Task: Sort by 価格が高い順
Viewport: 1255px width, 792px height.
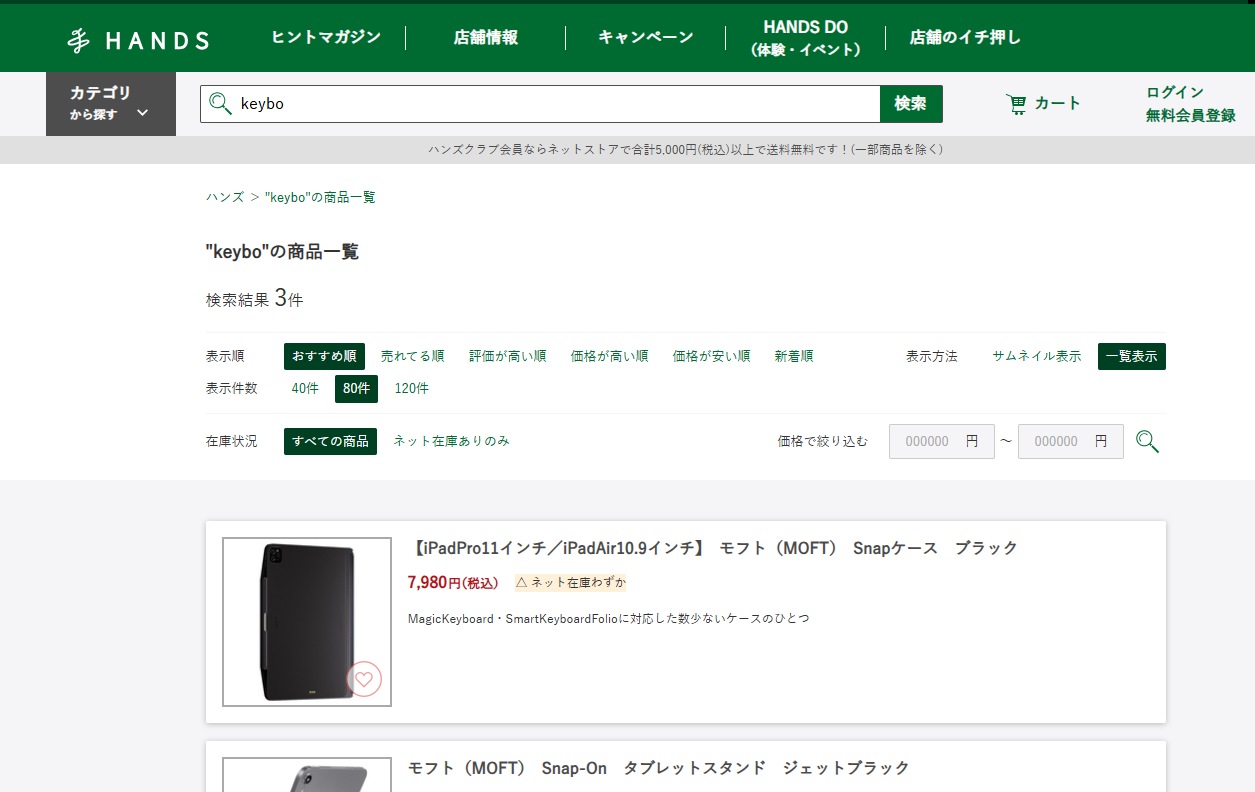Action: (610, 356)
